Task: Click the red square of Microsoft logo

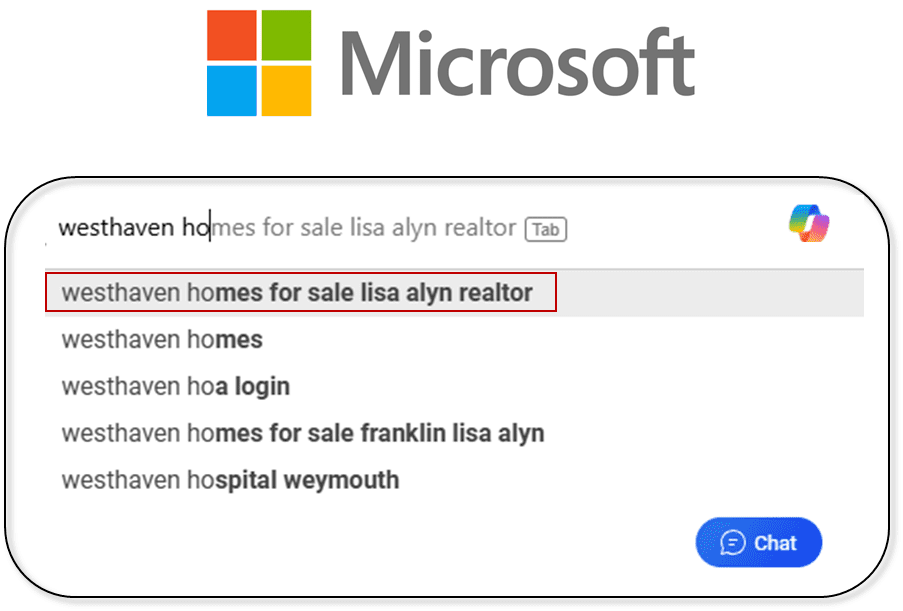Action: tap(232, 35)
